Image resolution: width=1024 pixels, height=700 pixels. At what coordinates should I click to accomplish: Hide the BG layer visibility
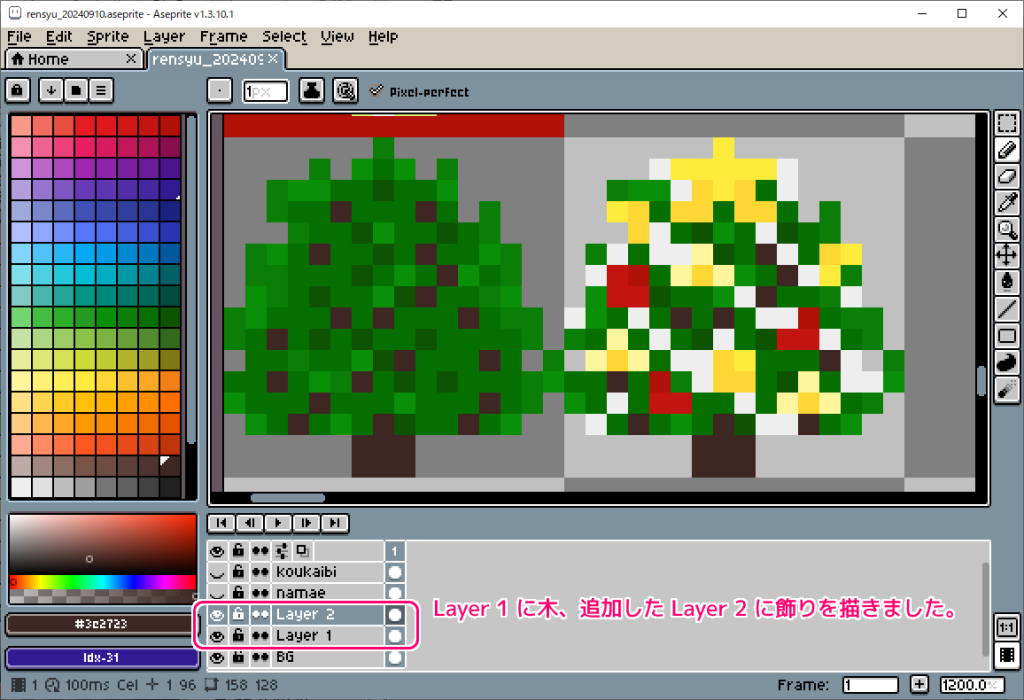(217, 658)
